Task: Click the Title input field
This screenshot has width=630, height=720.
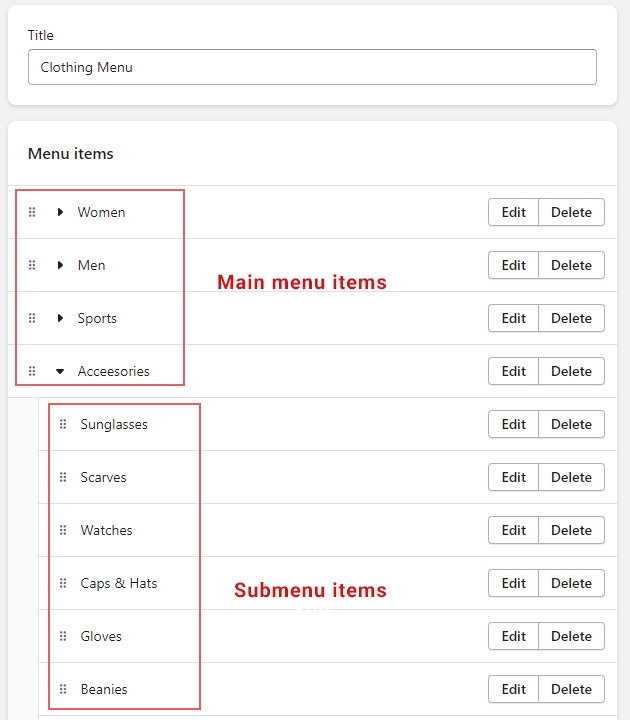Action: 312,67
